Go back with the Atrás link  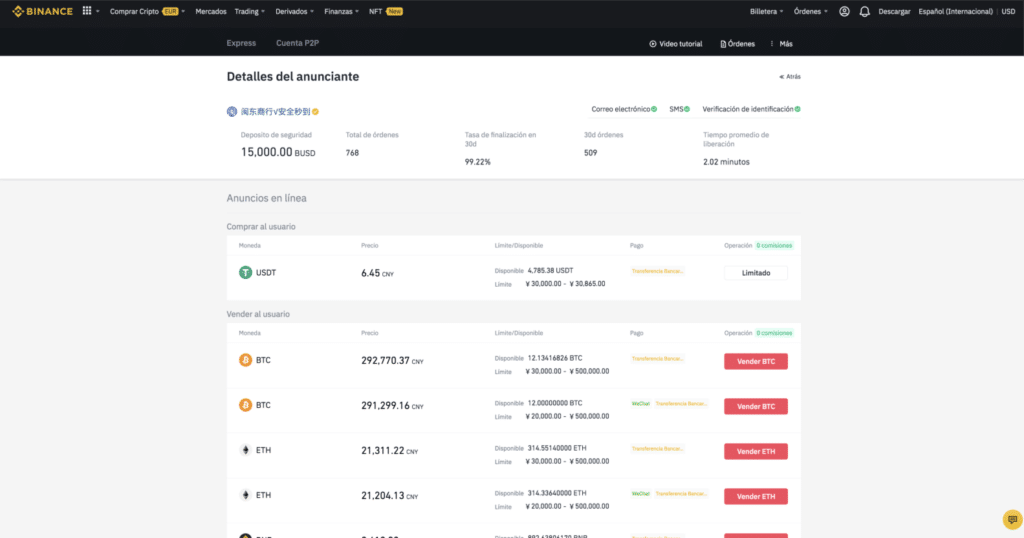(790, 76)
